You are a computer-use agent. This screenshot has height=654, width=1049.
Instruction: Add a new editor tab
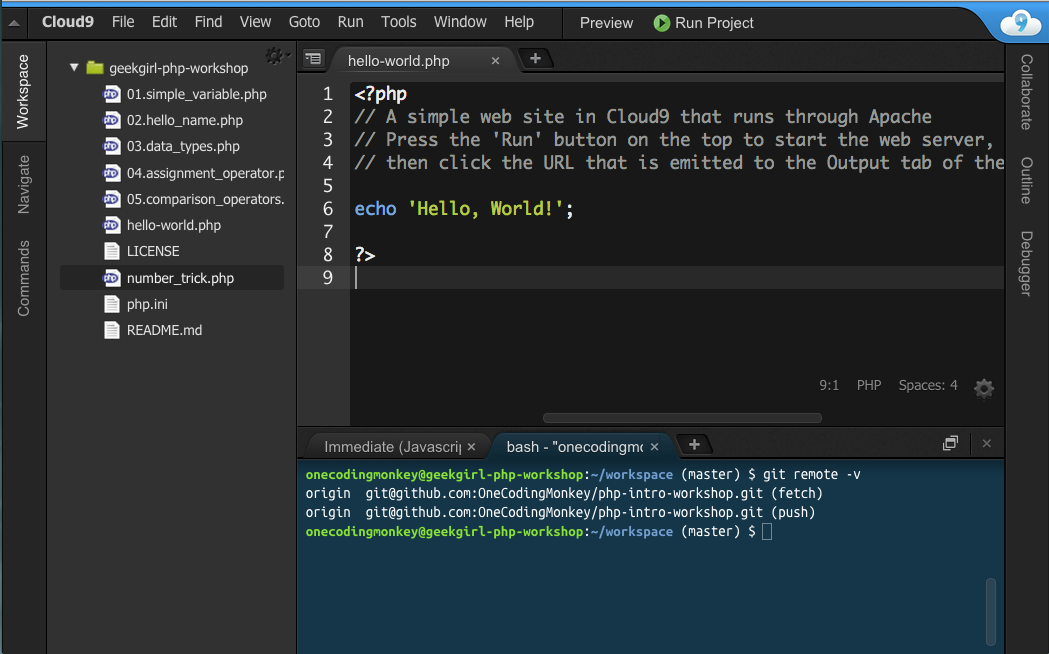pyautogui.click(x=535, y=59)
